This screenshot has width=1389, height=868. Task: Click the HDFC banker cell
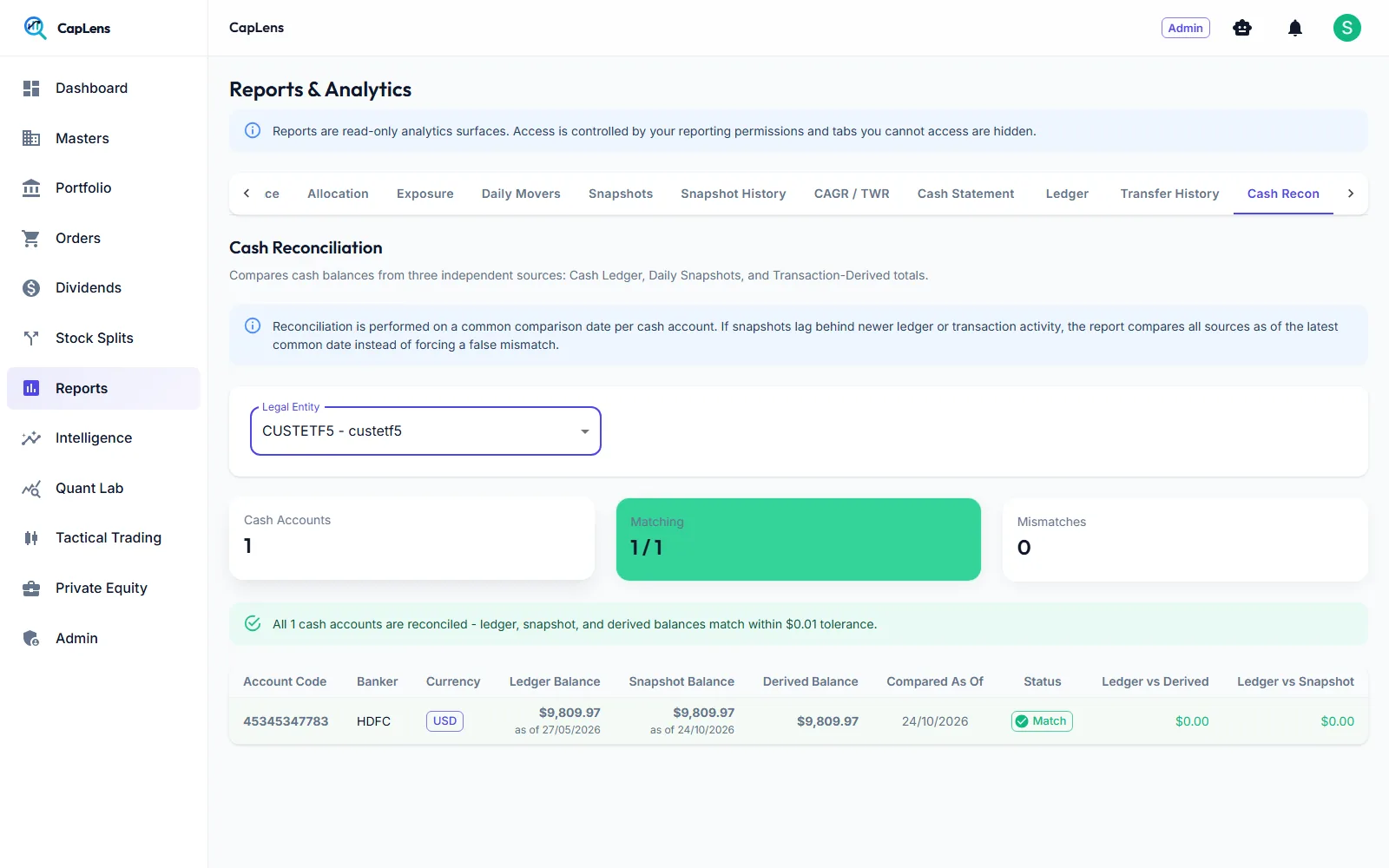(373, 721)
